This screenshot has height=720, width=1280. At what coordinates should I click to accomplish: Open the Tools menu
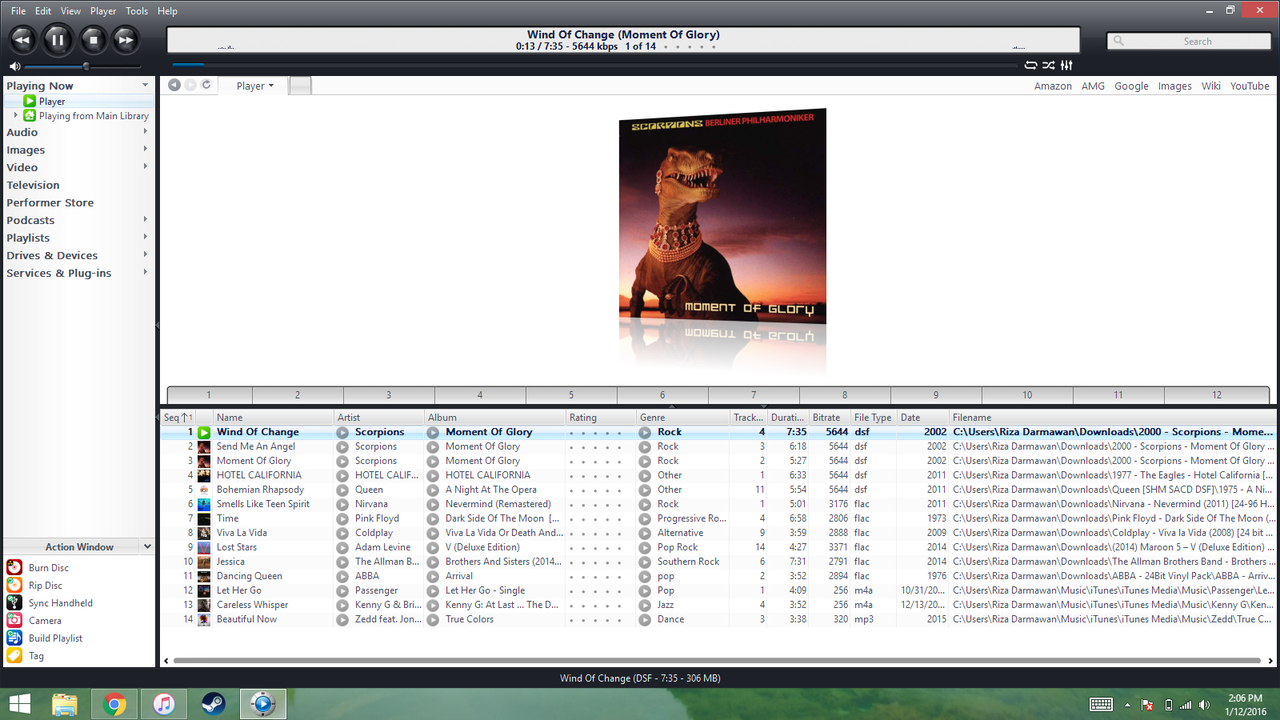click(x=137, y=11)
